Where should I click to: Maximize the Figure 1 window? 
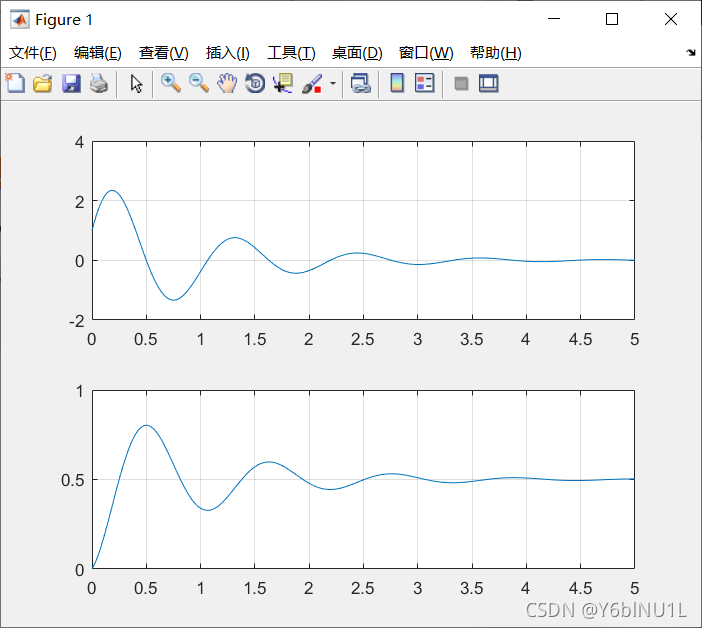coord(612,19)
